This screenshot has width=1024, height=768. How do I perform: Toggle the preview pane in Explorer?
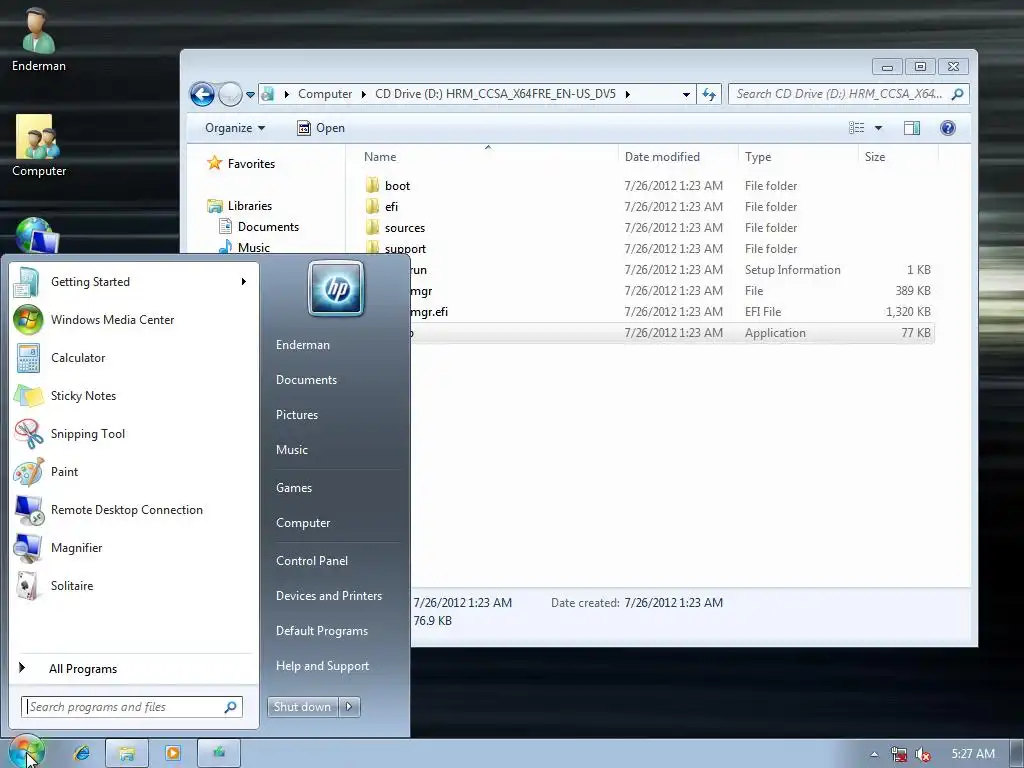point(912,128)
